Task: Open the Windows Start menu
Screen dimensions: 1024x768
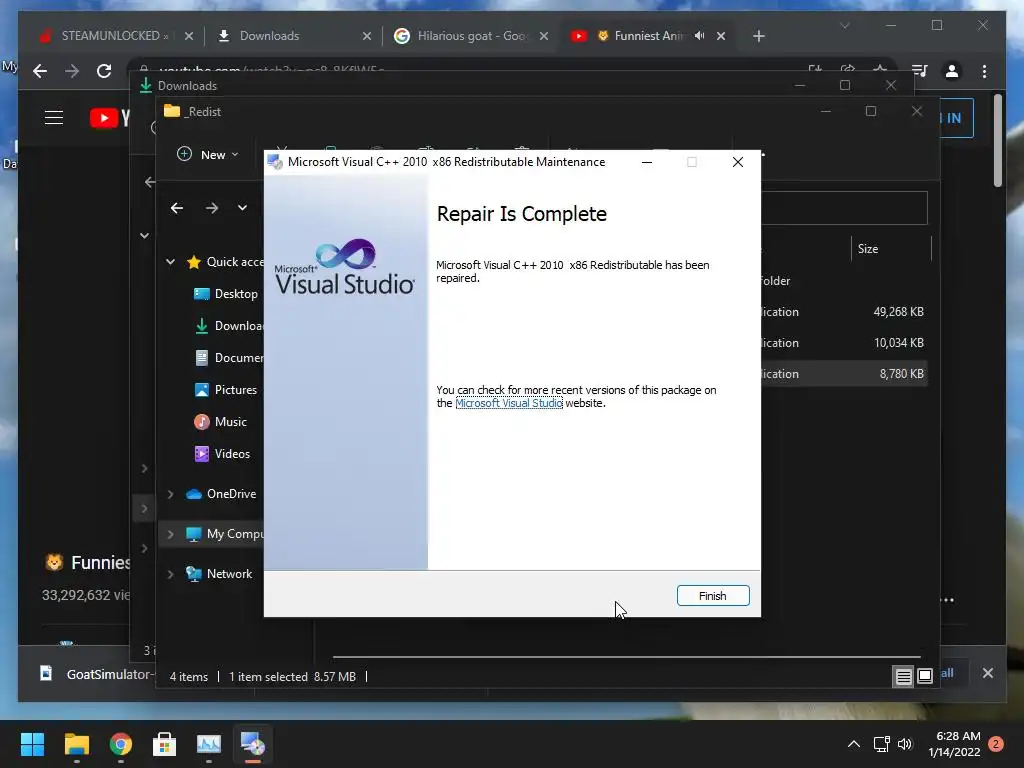Action: tap(32, 744)
